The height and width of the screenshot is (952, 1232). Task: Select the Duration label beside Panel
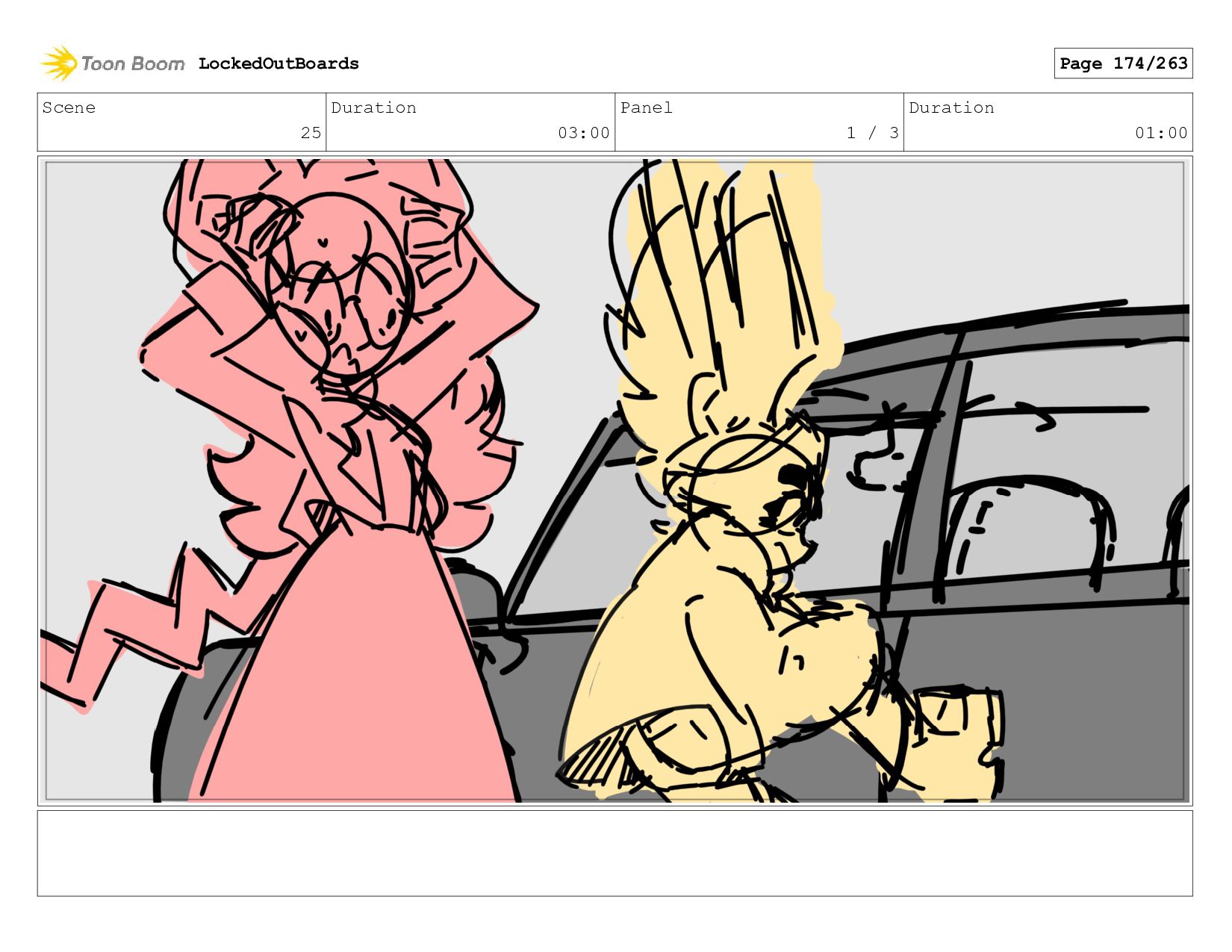pos(951,108)
